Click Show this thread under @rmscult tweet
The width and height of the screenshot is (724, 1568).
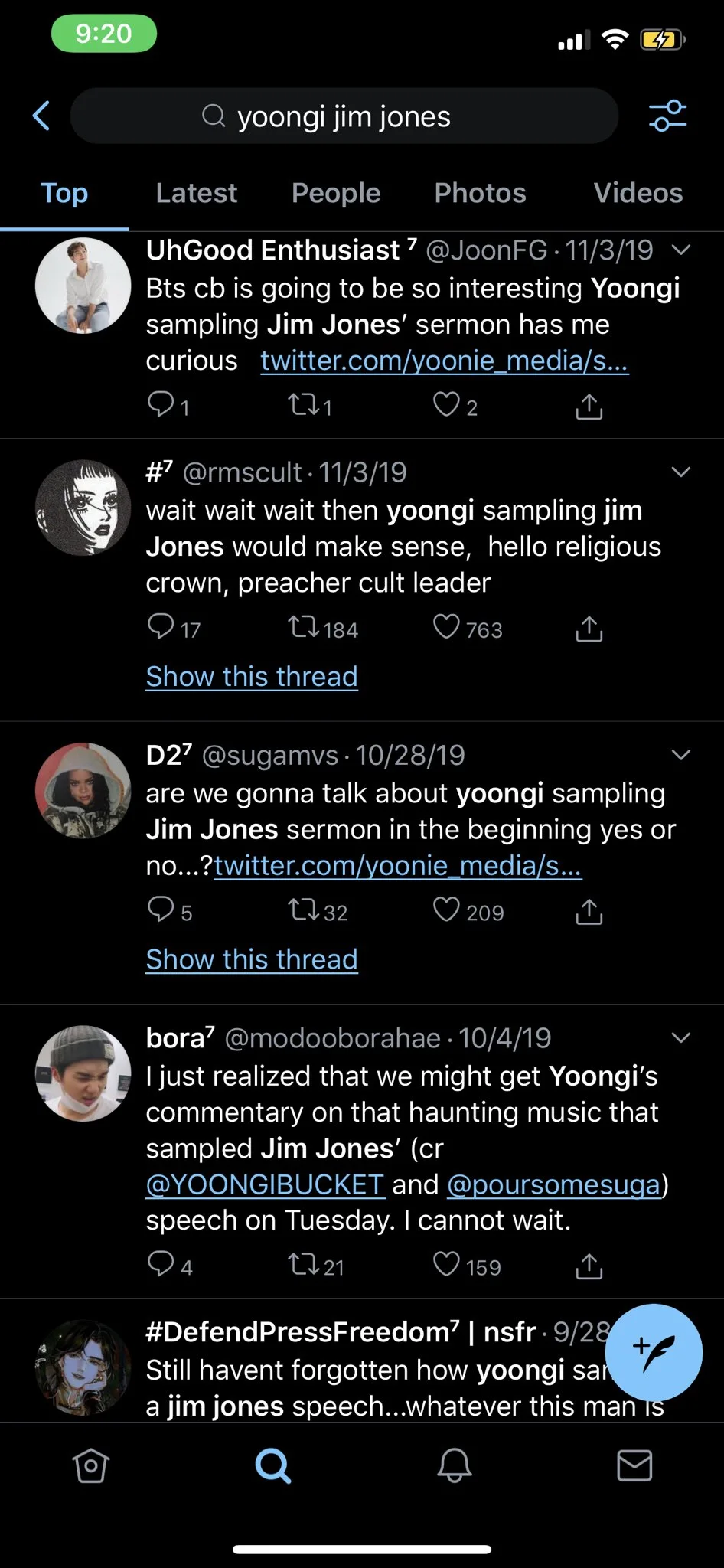[x=252, y=677]
